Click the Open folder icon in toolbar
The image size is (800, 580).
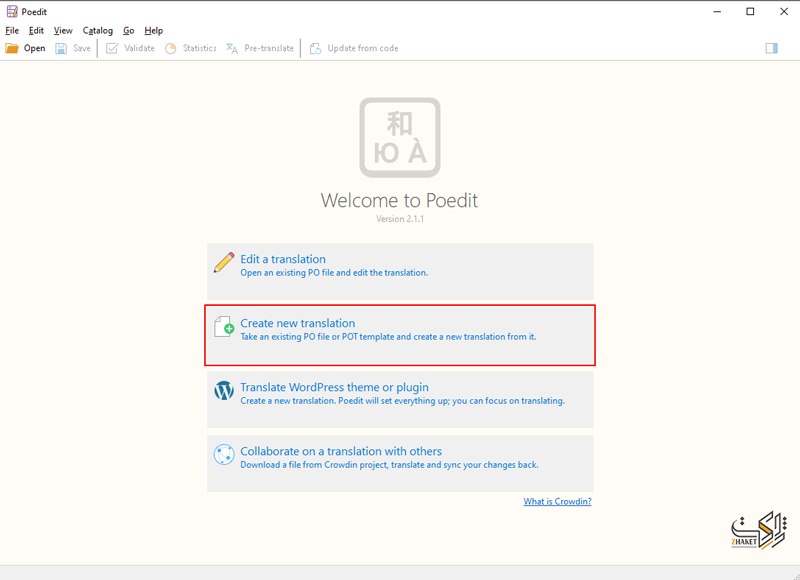12,48
